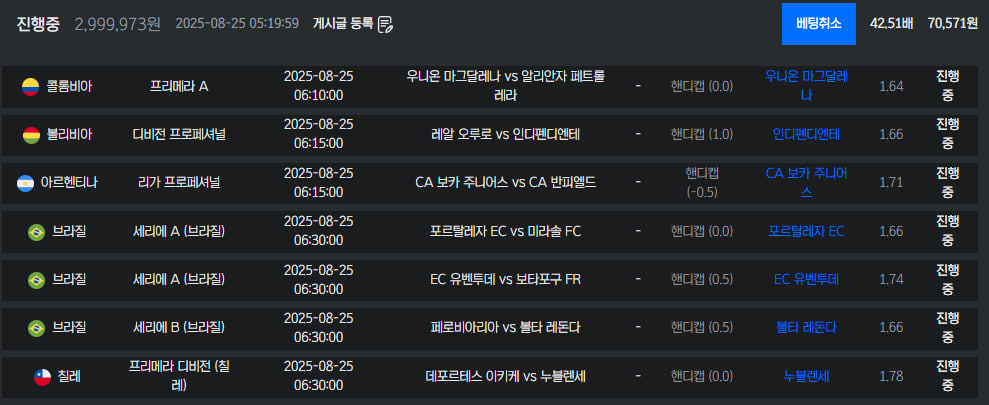The image size is (989, 405).
Task: Select the 볼타 레돈다 pick link
Action: click(806, 328)
